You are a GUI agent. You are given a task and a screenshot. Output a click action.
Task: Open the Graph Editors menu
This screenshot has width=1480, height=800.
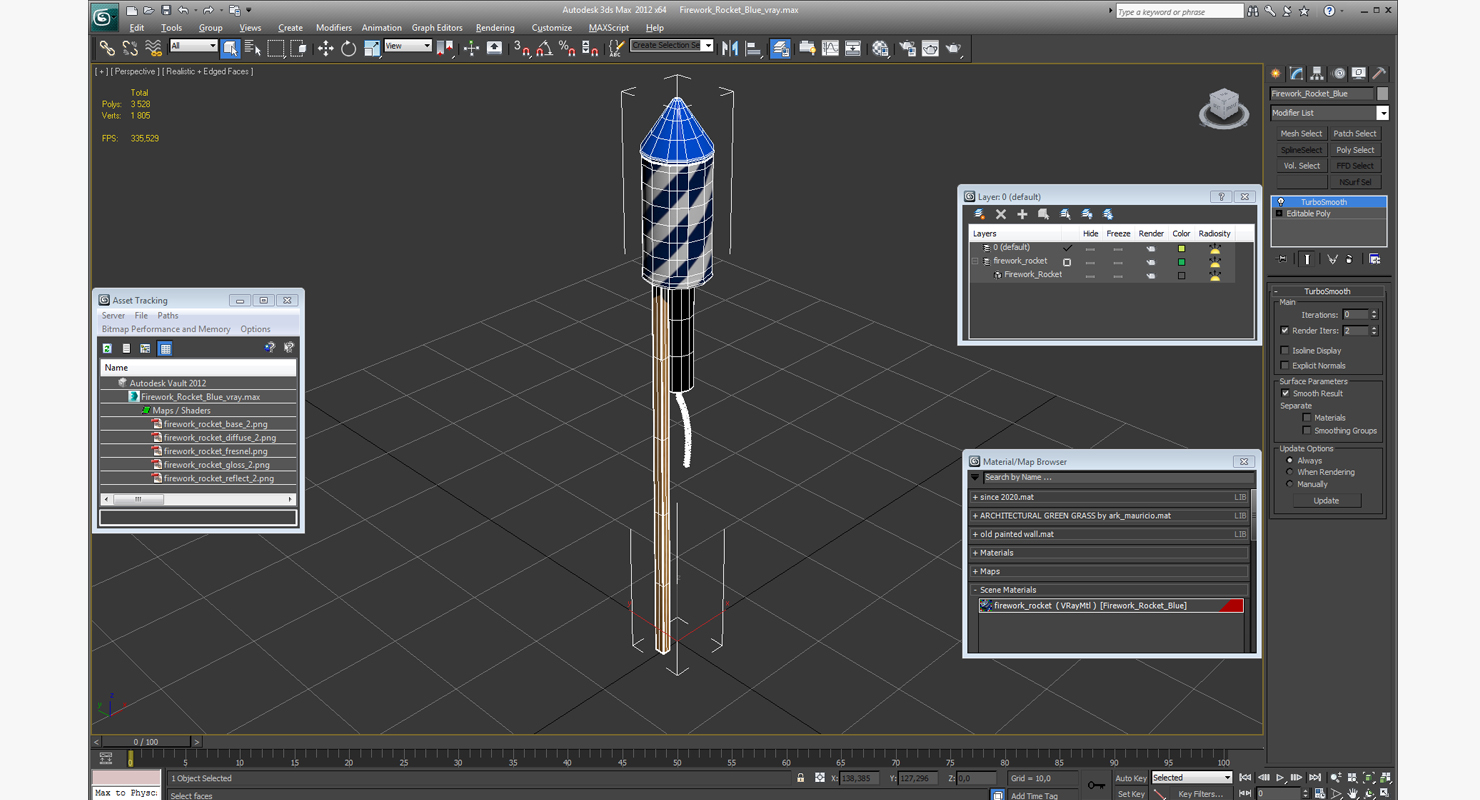pyautogui.click(x=437, y=28)
